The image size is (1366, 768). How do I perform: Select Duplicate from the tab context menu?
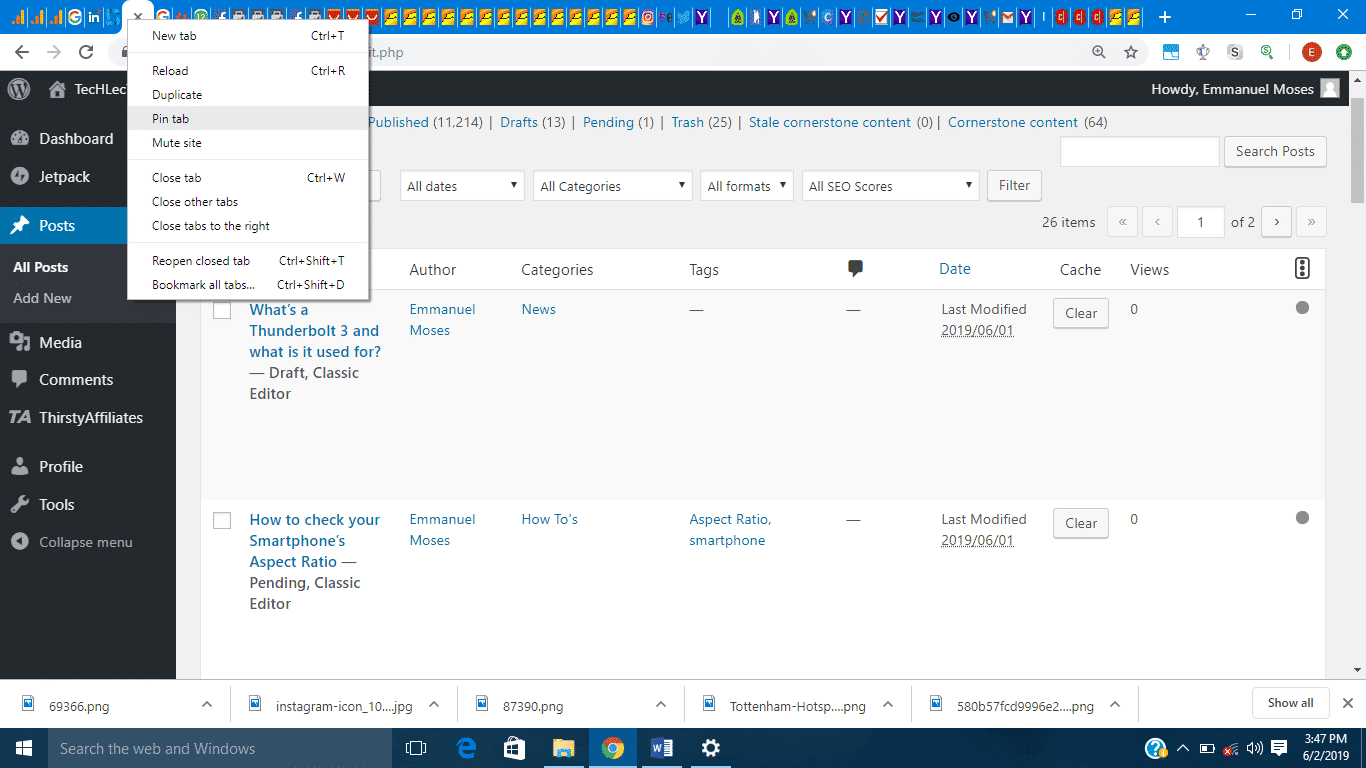(248, 95)
